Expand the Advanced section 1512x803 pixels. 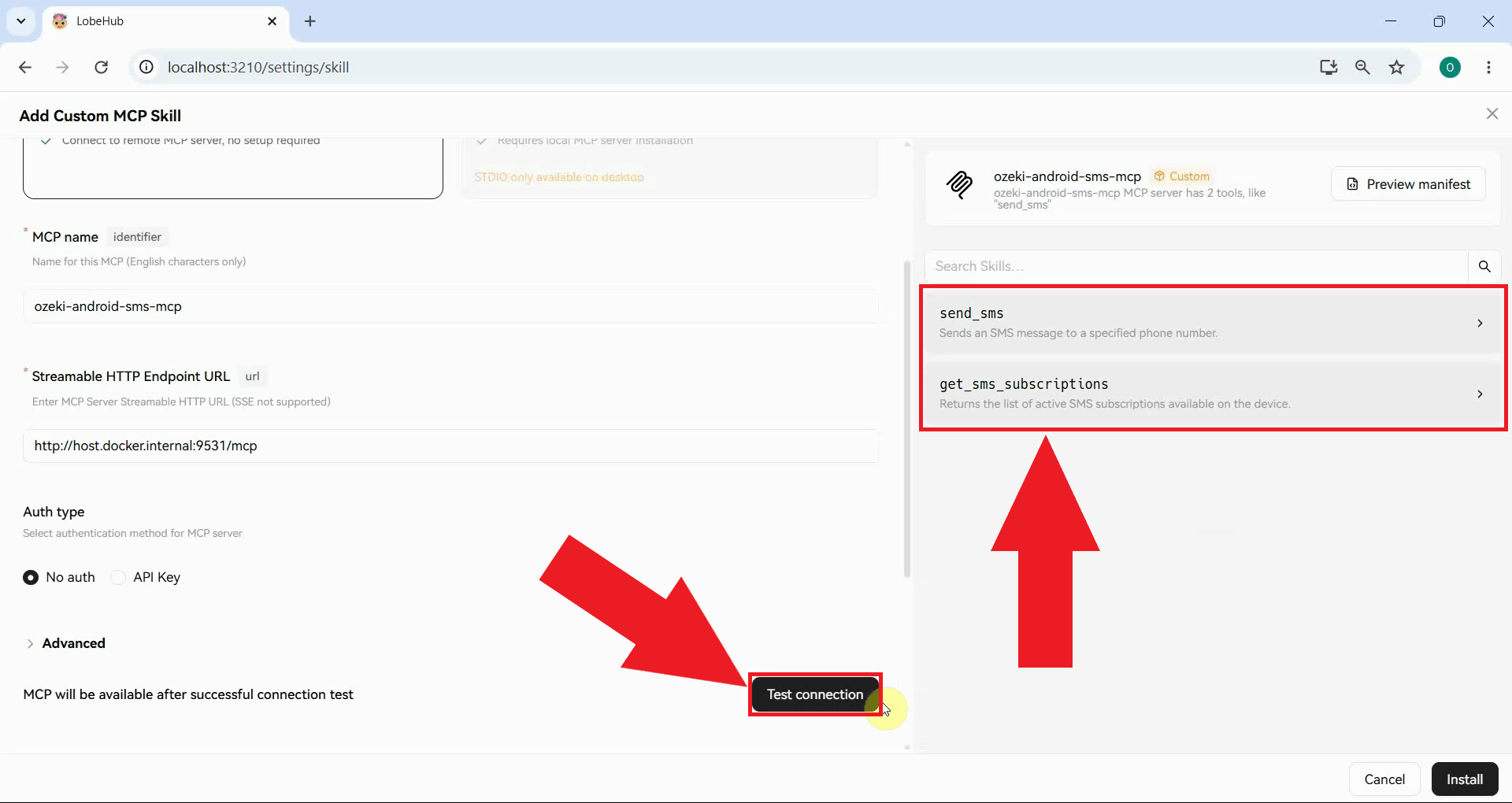click(65, 643)
